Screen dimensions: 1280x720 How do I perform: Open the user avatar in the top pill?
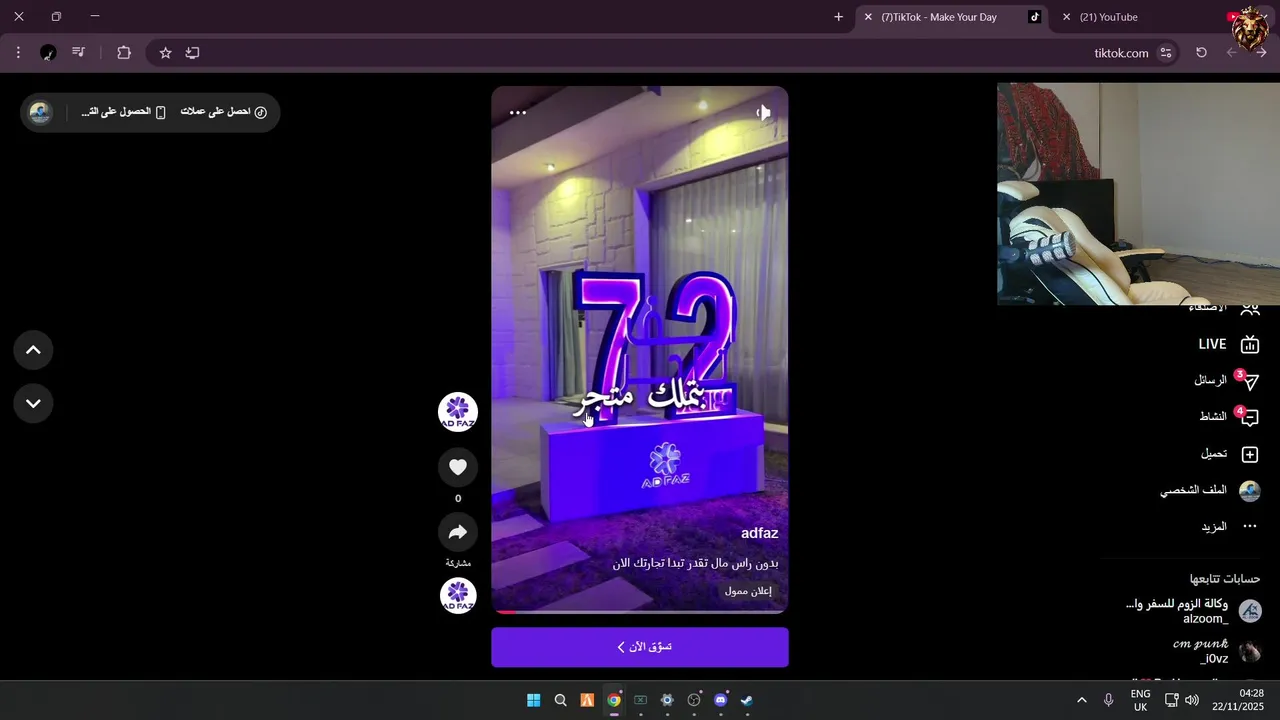coord(40,112)
